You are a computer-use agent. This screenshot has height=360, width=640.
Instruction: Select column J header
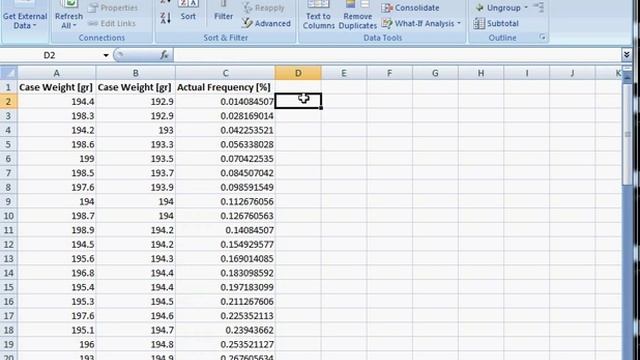[572, 73]
